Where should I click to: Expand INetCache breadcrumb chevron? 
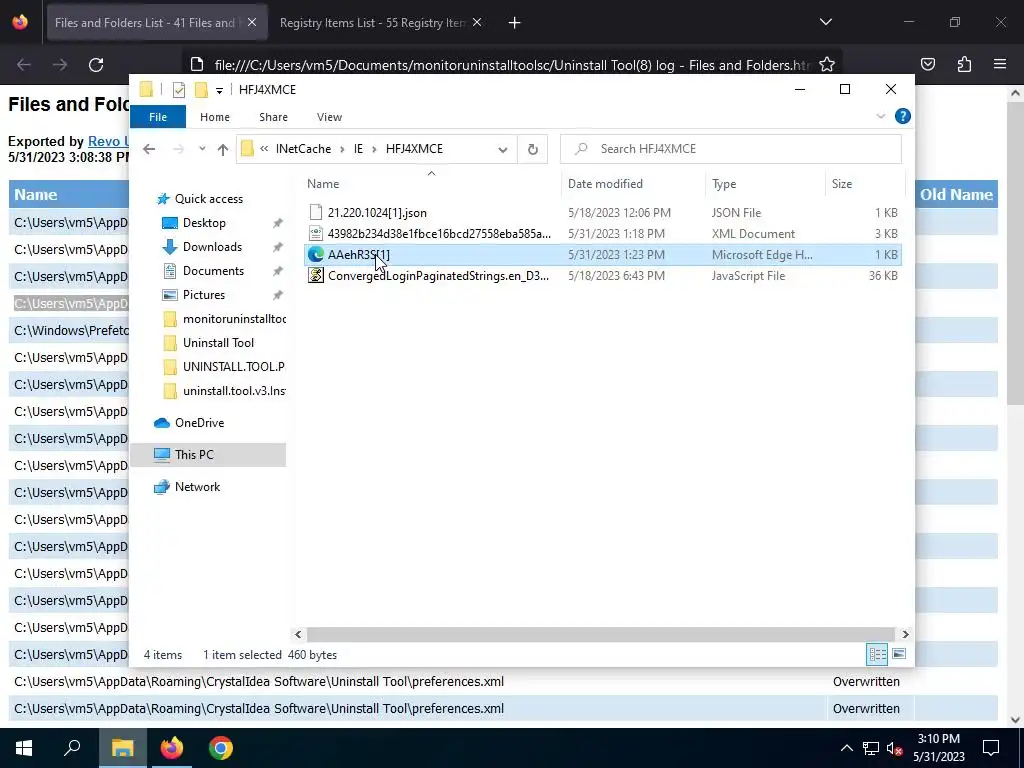(342, 149)
